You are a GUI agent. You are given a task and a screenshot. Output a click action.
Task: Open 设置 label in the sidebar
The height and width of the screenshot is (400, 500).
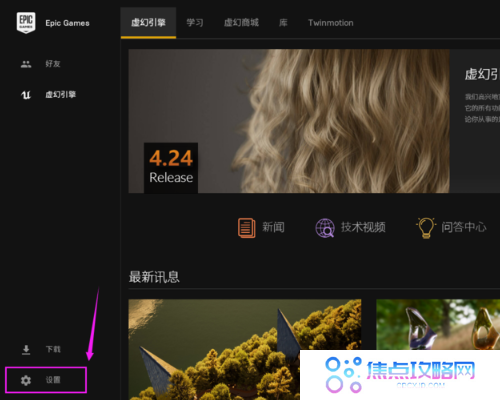pos(53,380)
